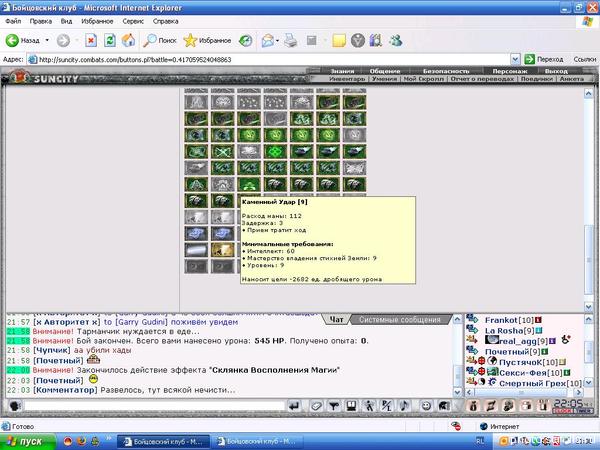Click the address bar URL field
Viewport: 600px width, 450px height.
pos(268,59)
